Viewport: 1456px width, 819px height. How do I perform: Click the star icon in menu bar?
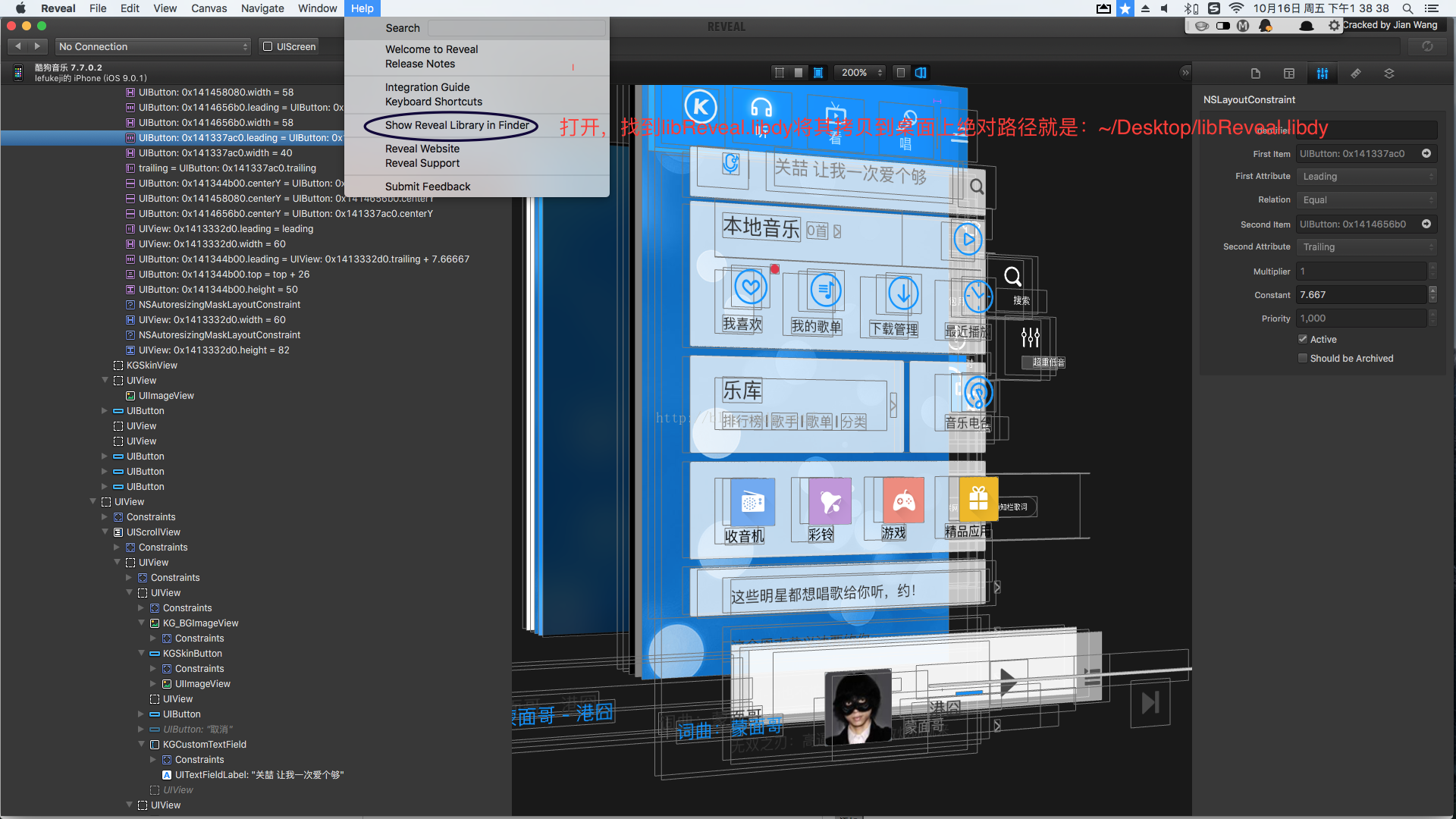pos(1125,8)
